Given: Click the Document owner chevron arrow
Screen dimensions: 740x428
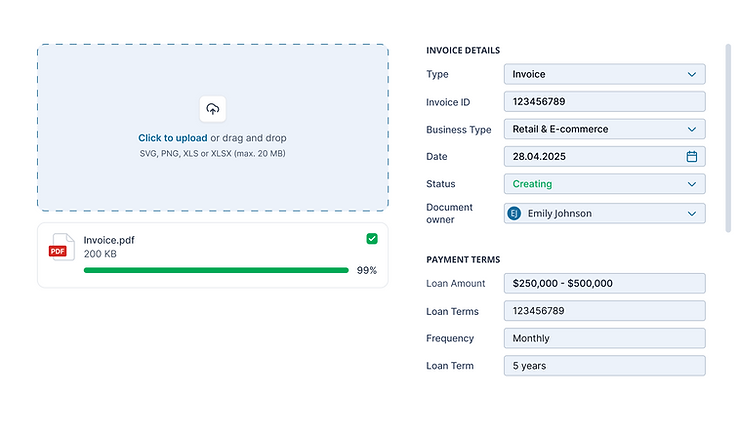Looking at the screenshot, I should pyautogui.click(x=691, y=214).
